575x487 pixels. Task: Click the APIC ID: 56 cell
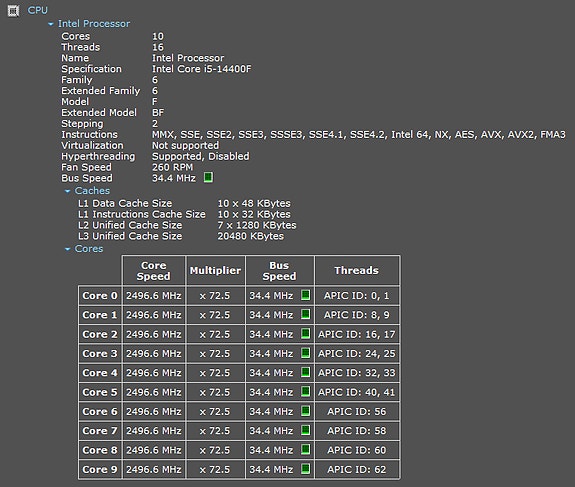[357, 411]
